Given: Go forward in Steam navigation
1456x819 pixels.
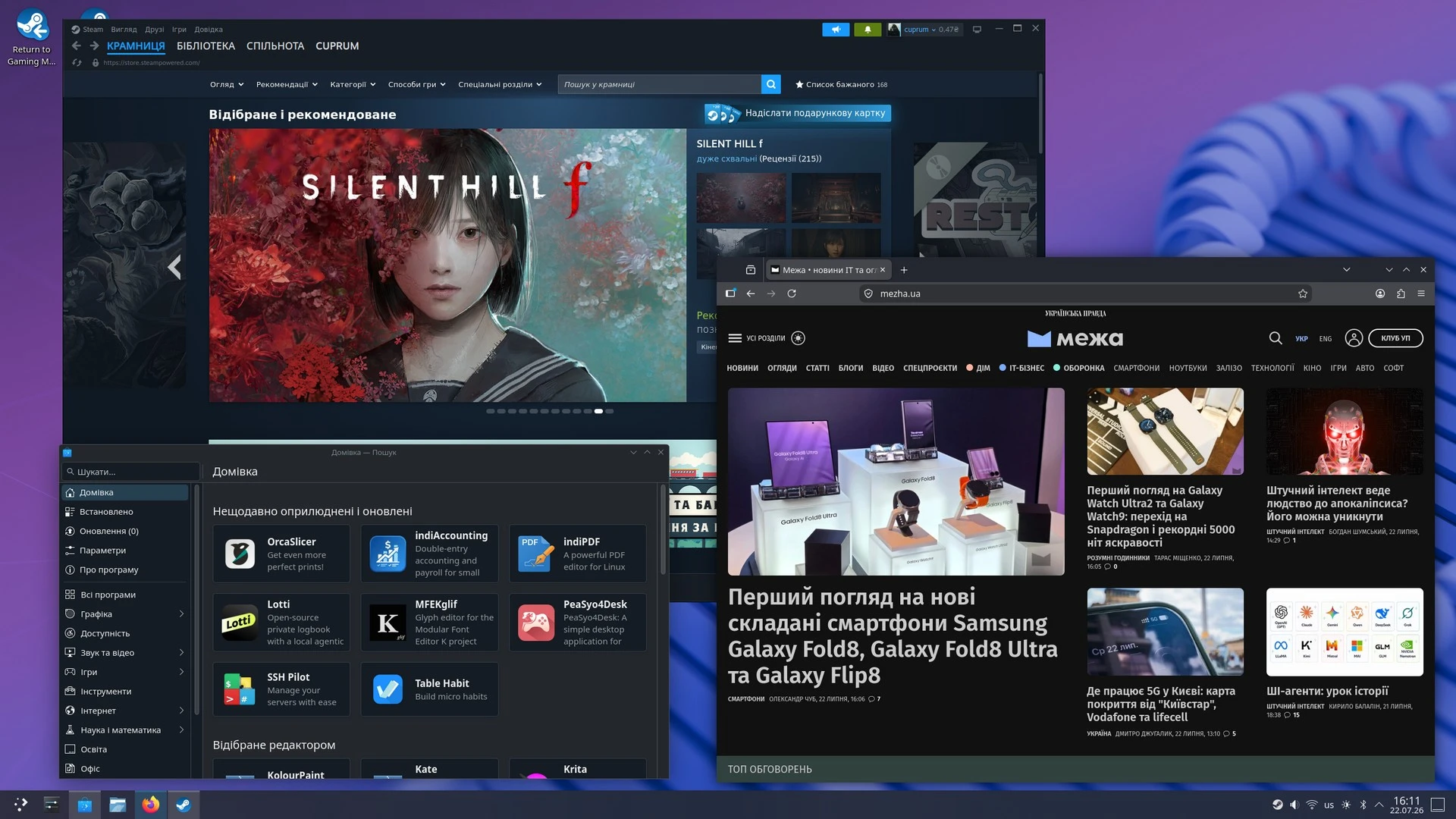Looking at the screenshot, I should click(94, 46).
